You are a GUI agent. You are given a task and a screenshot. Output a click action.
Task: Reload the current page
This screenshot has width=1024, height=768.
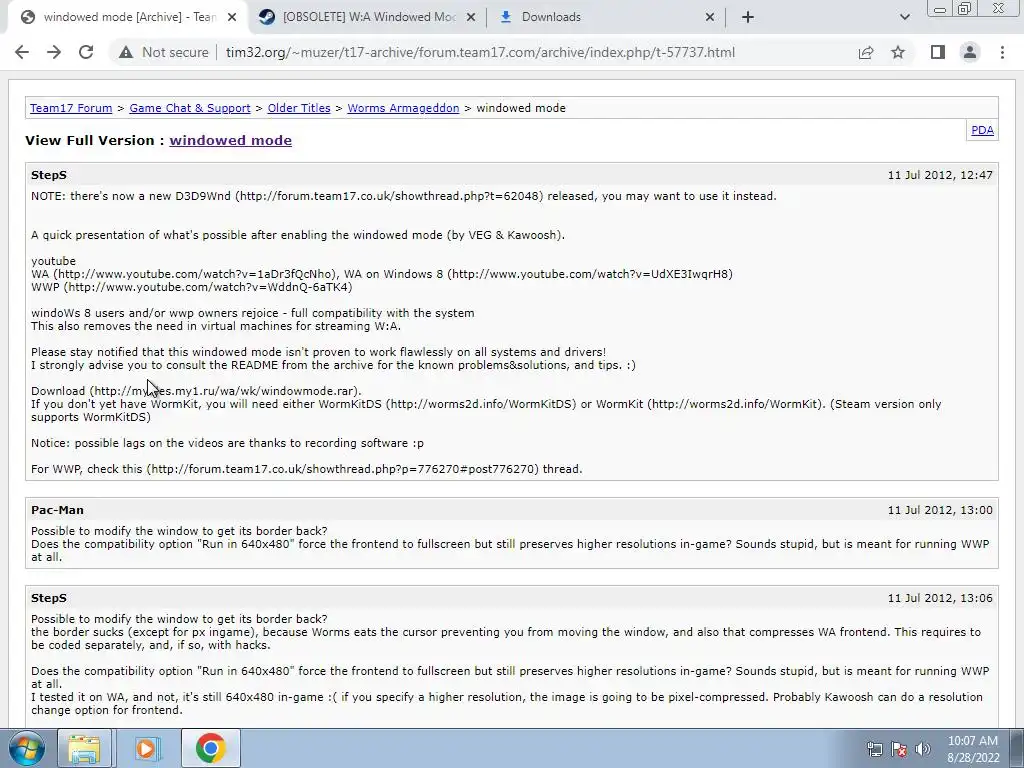[86, 52]
